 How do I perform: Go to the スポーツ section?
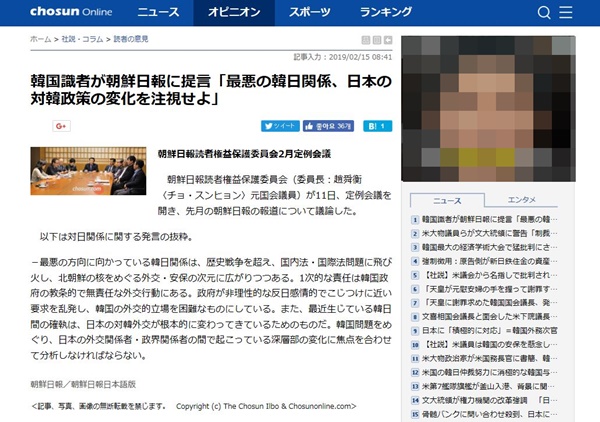pos(310,13)
